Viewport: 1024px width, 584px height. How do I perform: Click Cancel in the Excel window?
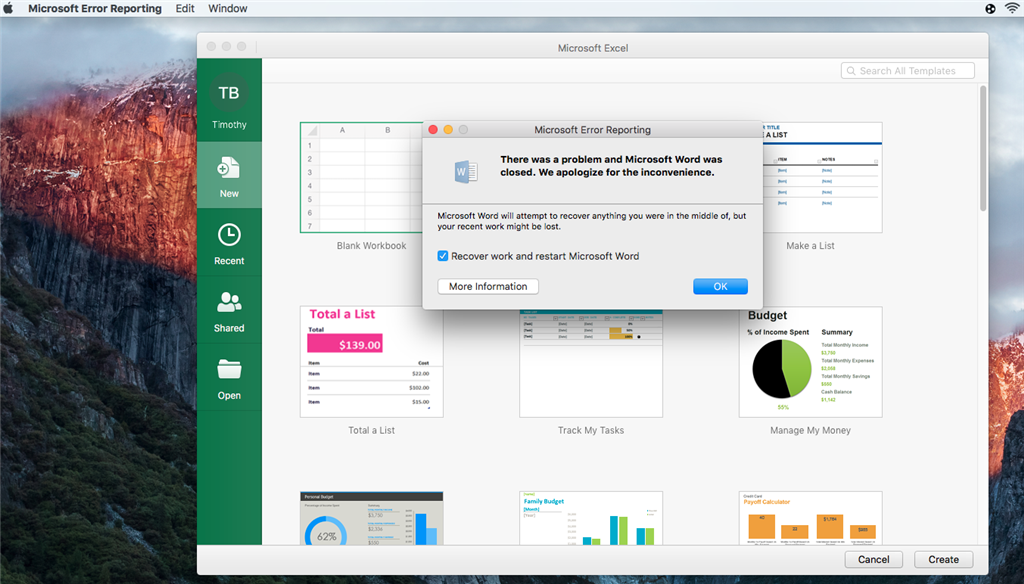873,559
